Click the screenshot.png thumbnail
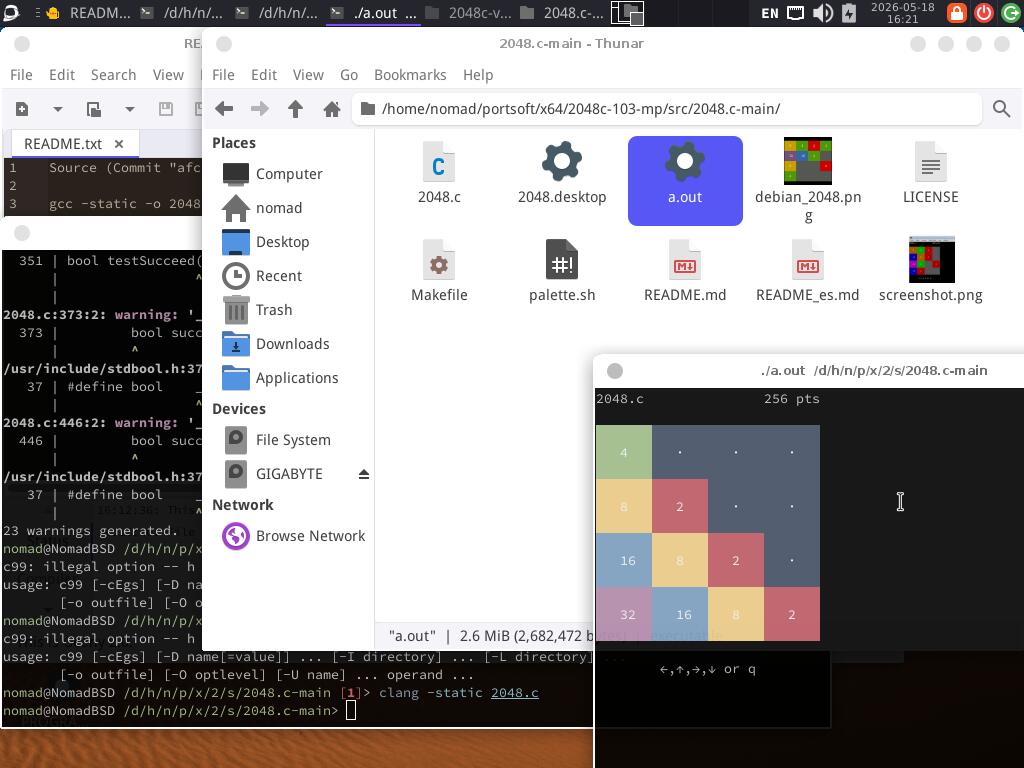1024x768 pixels. point(931,260)
